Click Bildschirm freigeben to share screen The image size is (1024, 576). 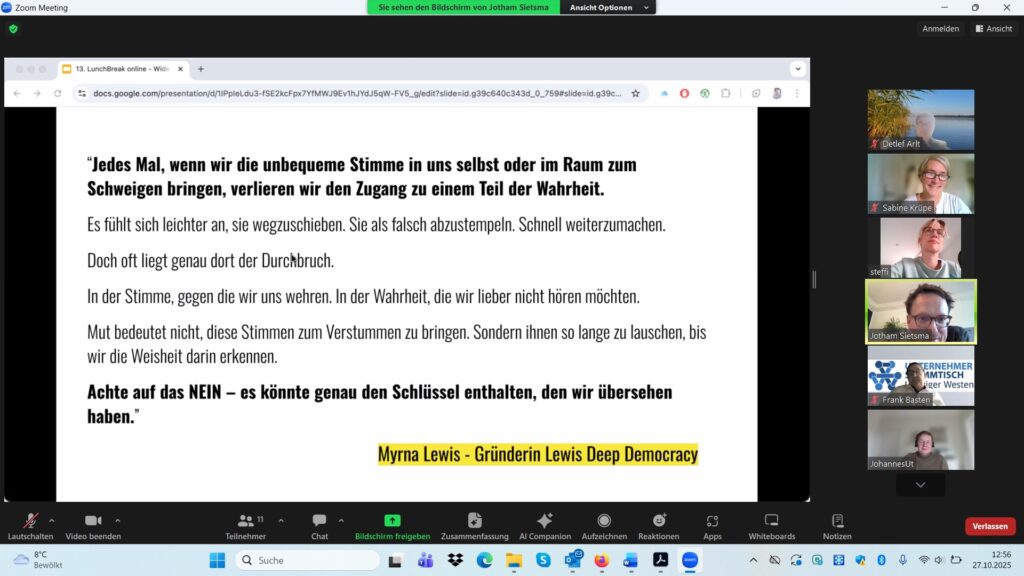pos(392,525)
